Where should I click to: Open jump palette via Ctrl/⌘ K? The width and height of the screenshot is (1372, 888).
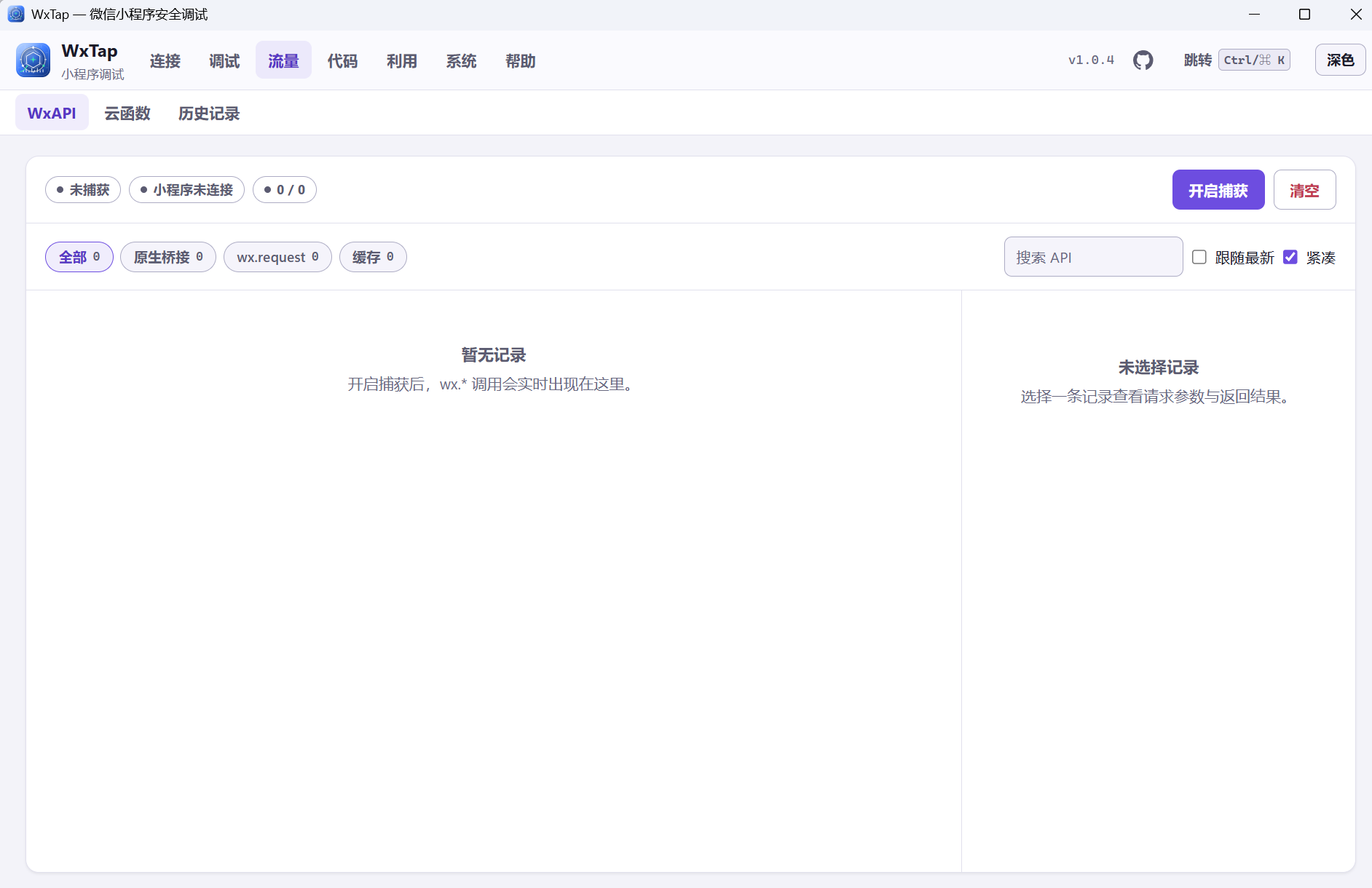coord(1254,60)
